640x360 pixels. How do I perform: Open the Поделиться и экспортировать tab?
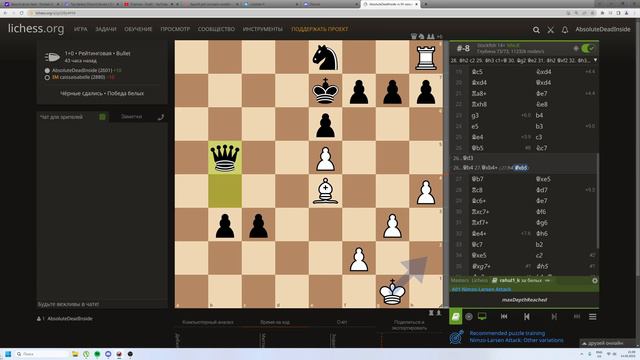(x=409, y=325)
